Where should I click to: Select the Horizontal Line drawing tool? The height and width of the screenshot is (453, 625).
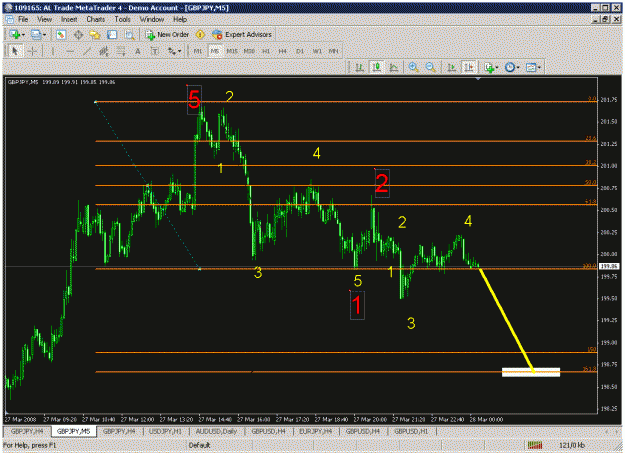[x=70, y=51]
